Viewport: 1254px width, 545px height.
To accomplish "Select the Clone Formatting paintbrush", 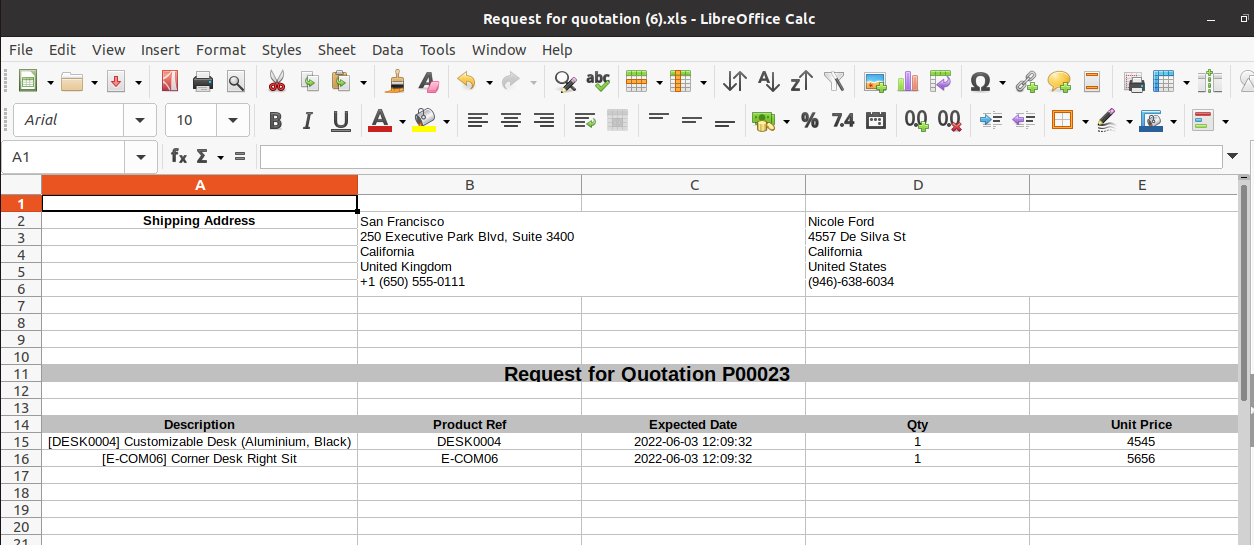I will pos(396,82).
